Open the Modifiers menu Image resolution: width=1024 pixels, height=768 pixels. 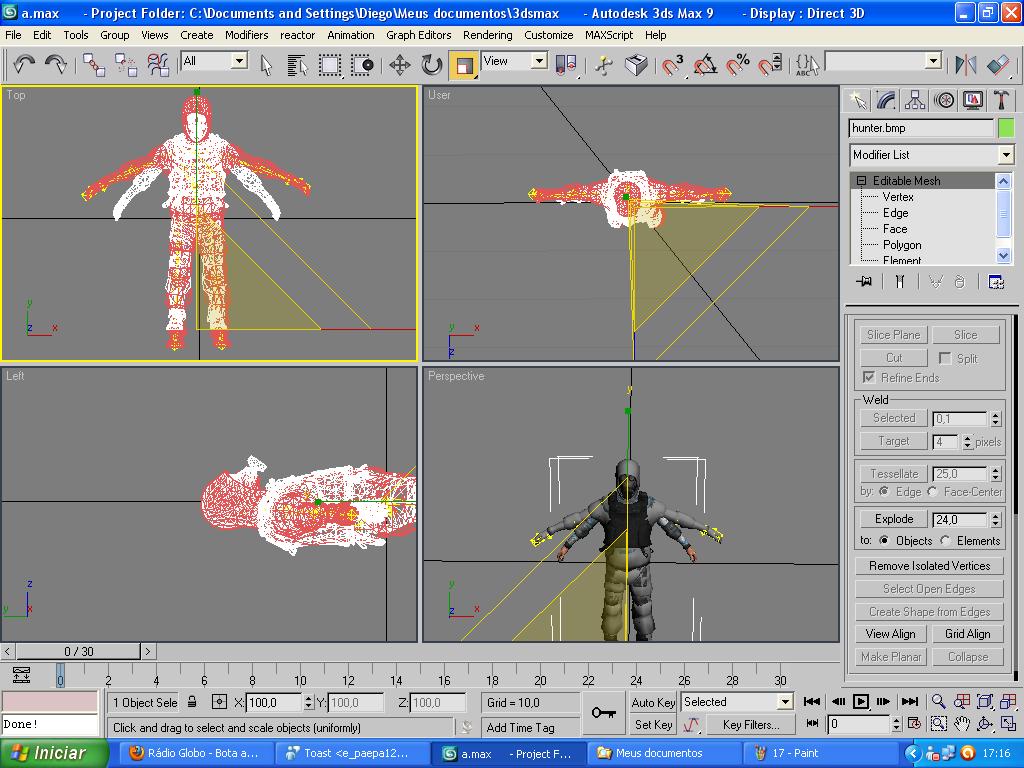click(246, 35)
